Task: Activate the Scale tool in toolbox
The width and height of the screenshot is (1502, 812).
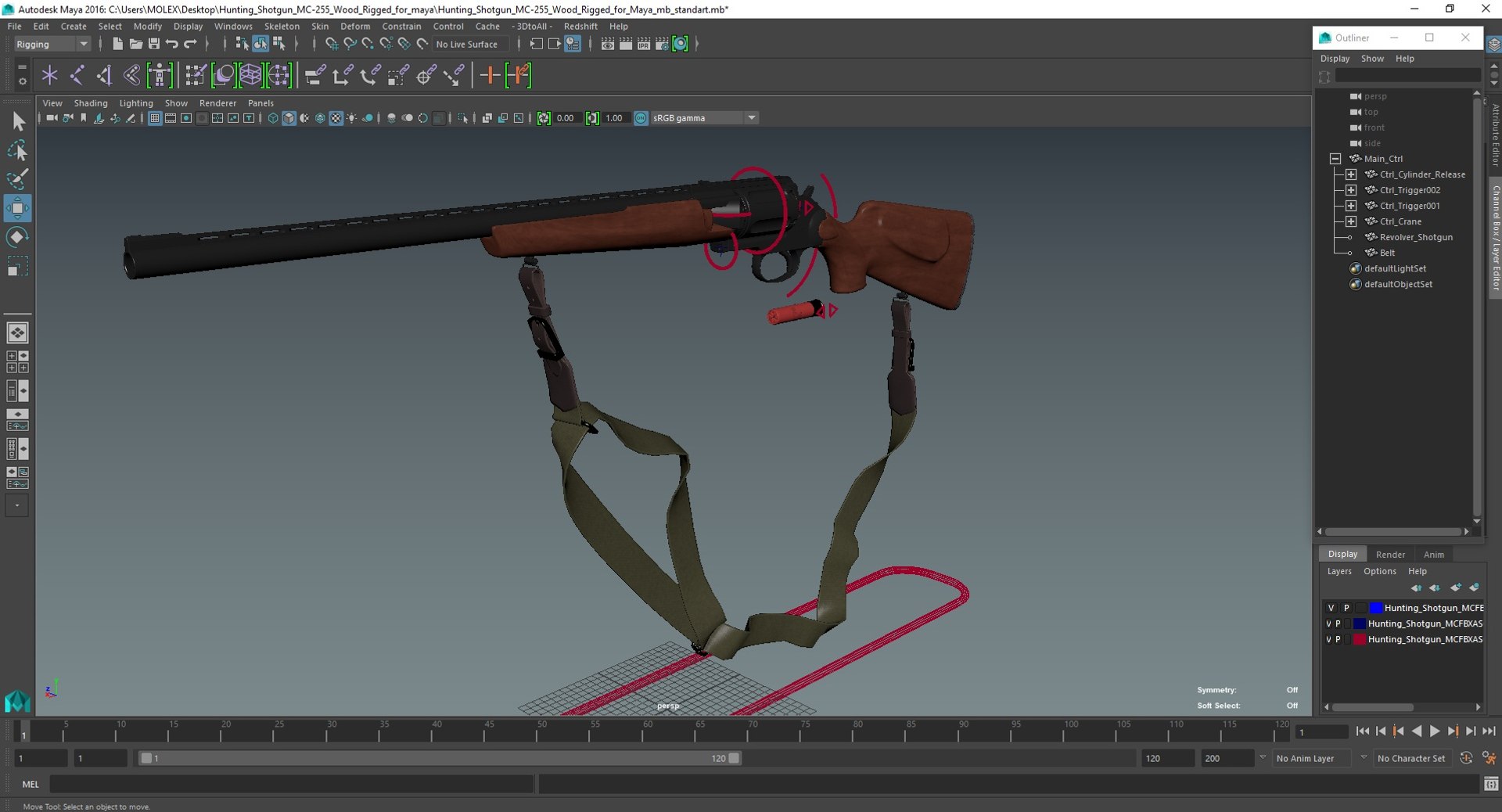Action: pos(18,267)
